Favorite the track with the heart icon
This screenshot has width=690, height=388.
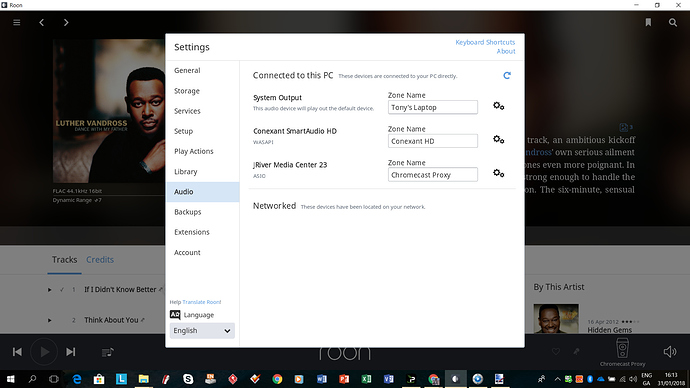556,351
